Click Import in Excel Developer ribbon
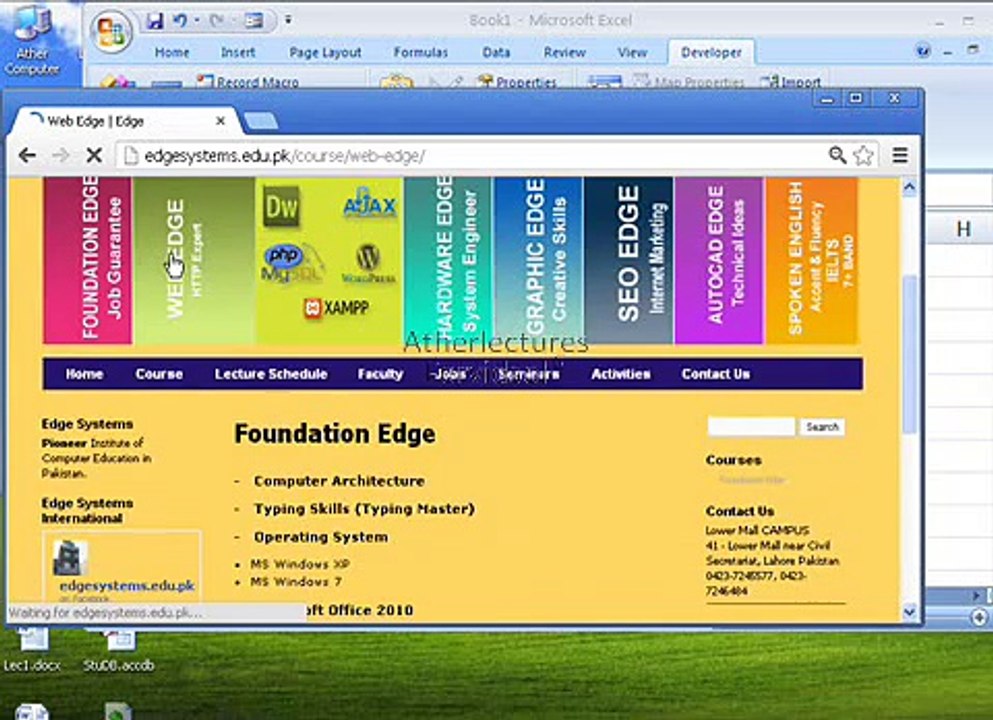Screen dimensions: 993x720 (x=791, y=82)
